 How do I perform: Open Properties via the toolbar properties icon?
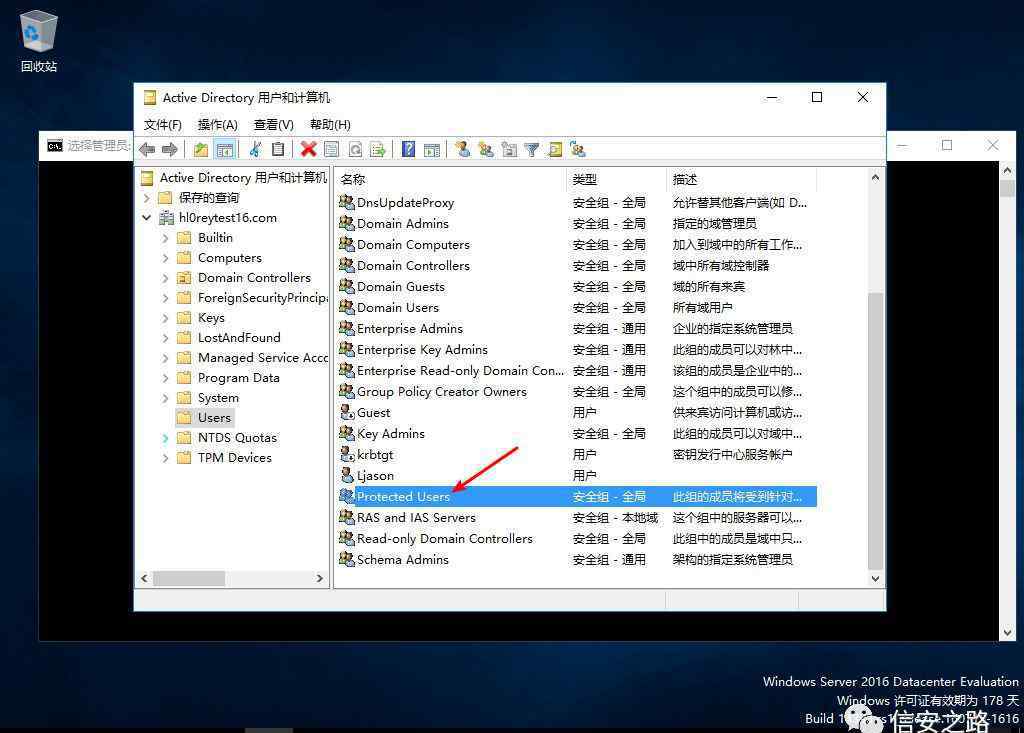332,150
